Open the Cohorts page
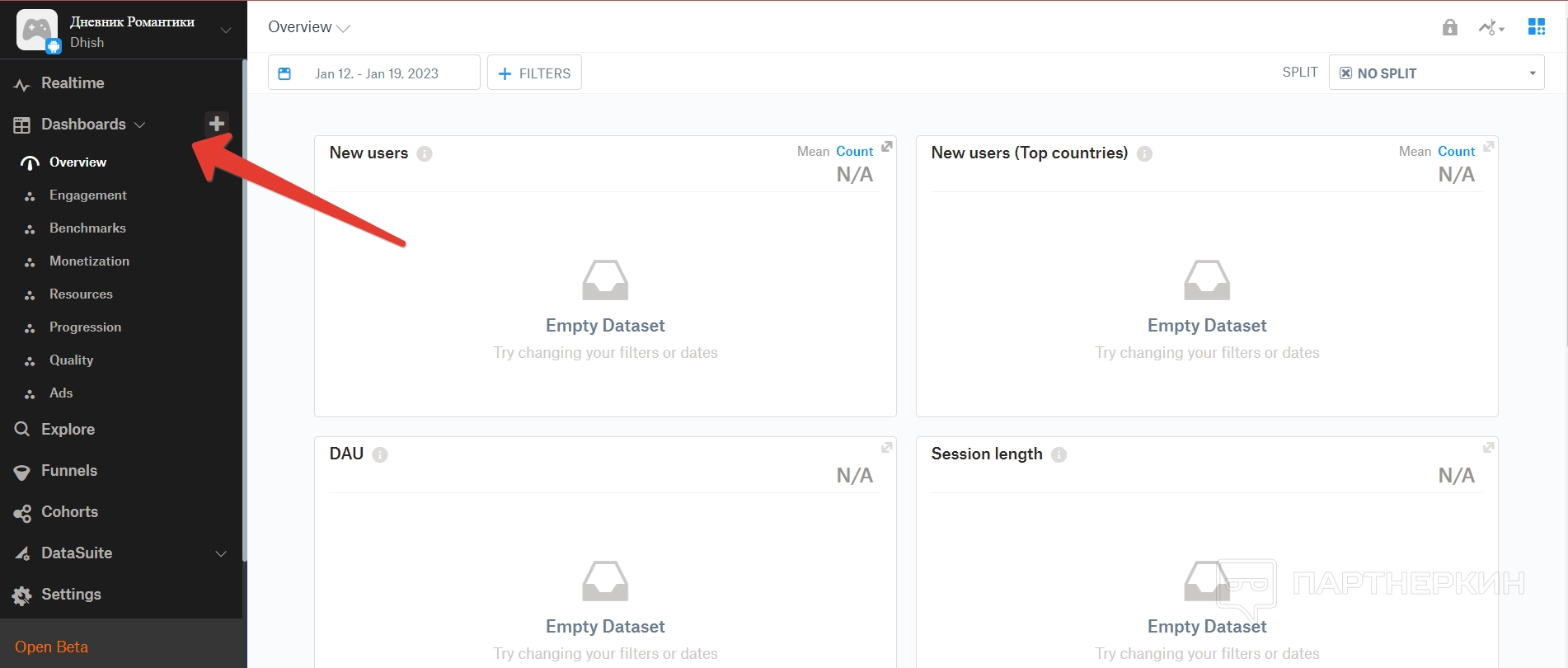Image resolution: width=1568 pixels, height=668 pixels. 69,512
